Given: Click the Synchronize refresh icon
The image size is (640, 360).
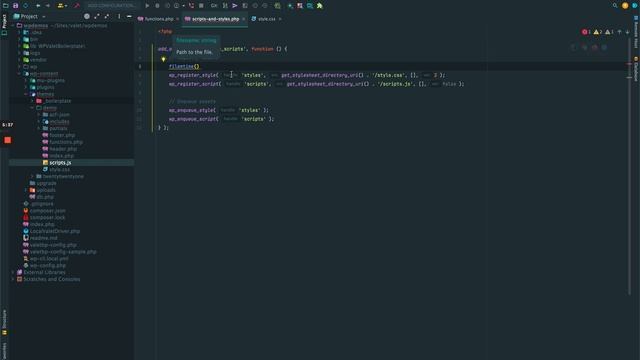Looking at the screenshot, I should point(26,6).
